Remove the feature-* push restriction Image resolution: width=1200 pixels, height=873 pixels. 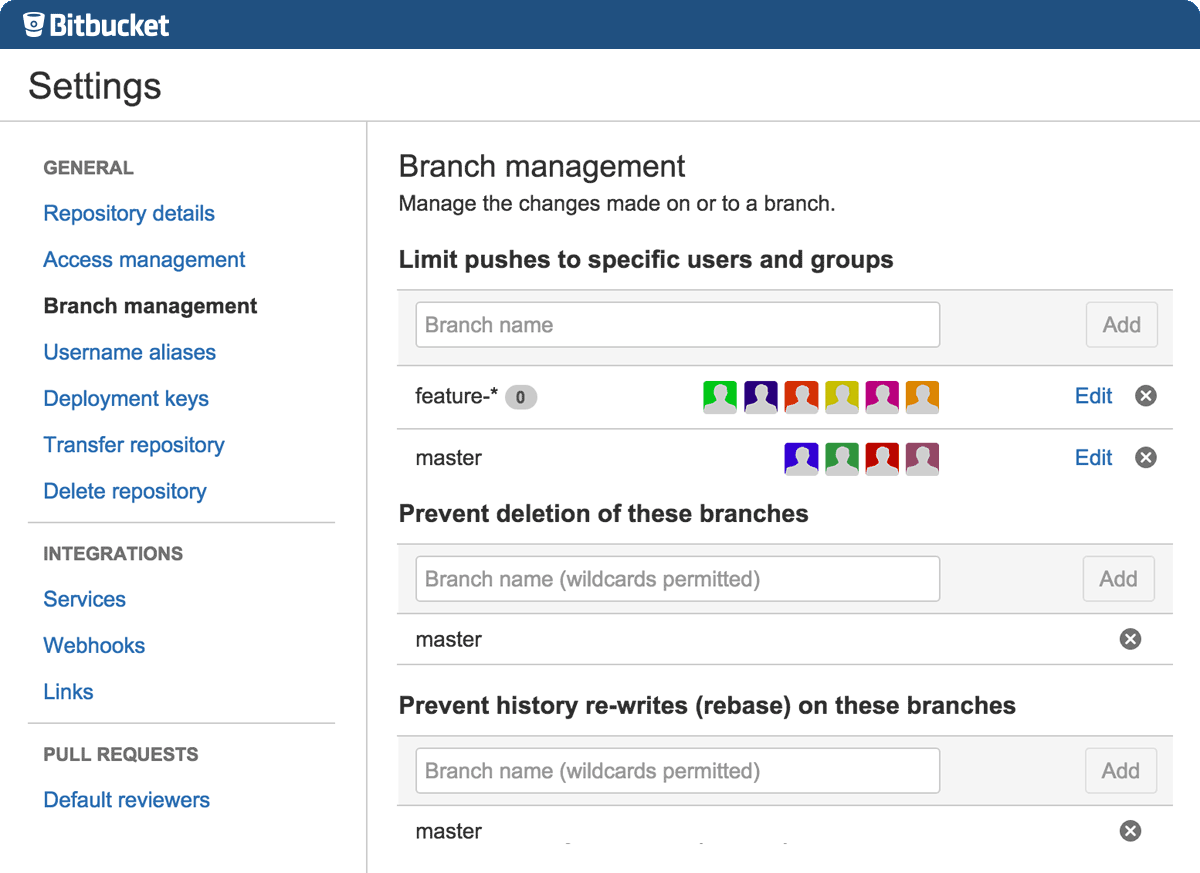coord(1146,395)
